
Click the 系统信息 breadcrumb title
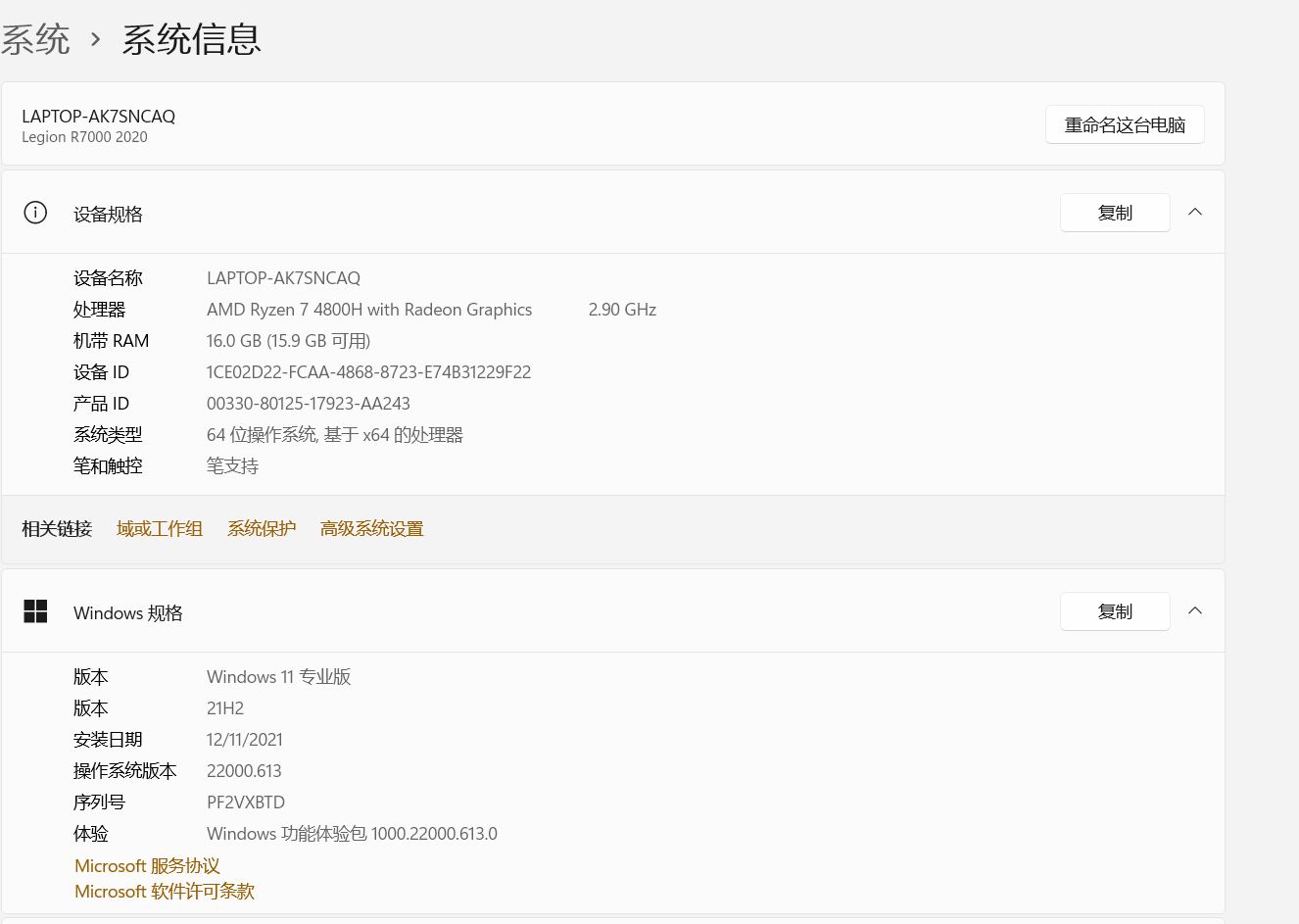[x=191, y=40]
